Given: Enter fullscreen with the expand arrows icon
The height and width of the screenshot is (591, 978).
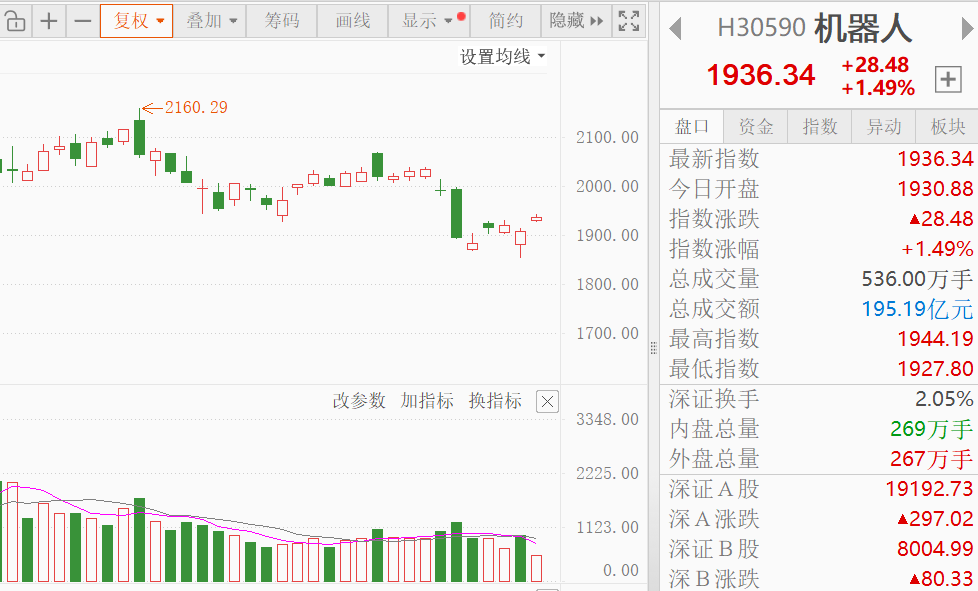Looking at the screenshot, I should click(x=628, y=20).
